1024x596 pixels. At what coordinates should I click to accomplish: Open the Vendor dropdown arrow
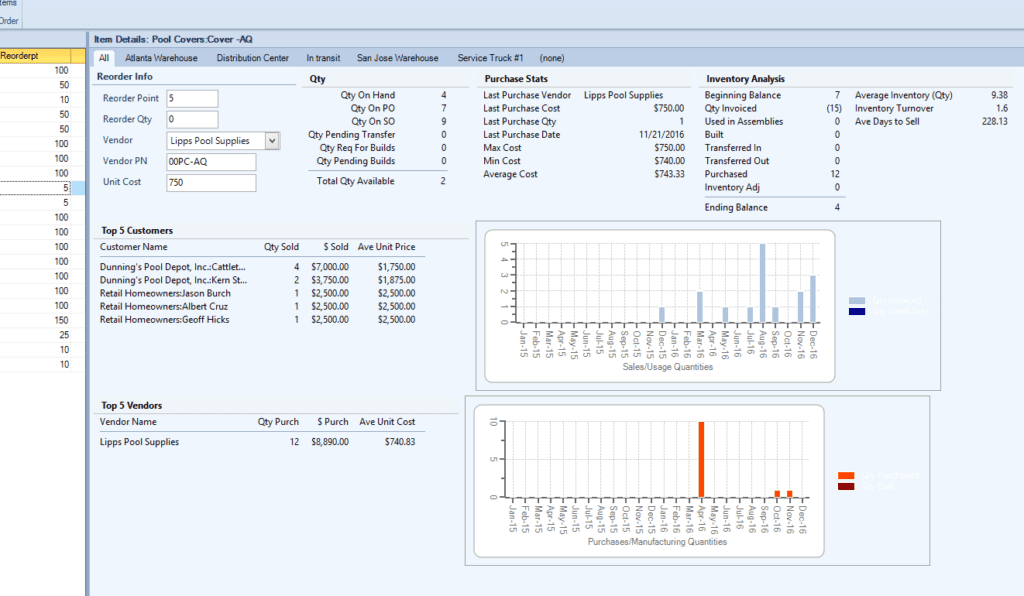[272, 140]
